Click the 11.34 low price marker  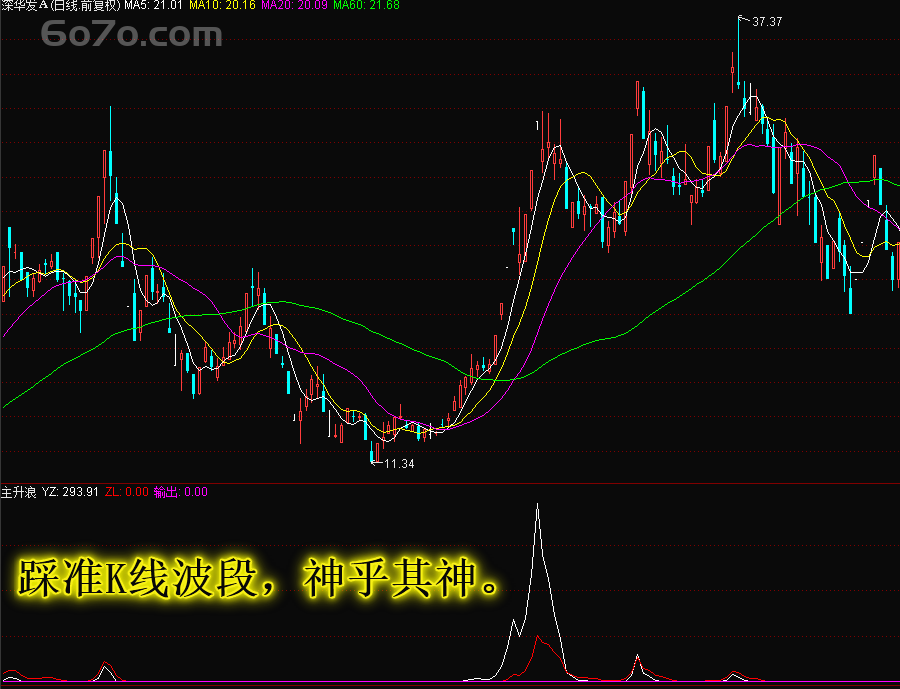[x=399, y=463]
